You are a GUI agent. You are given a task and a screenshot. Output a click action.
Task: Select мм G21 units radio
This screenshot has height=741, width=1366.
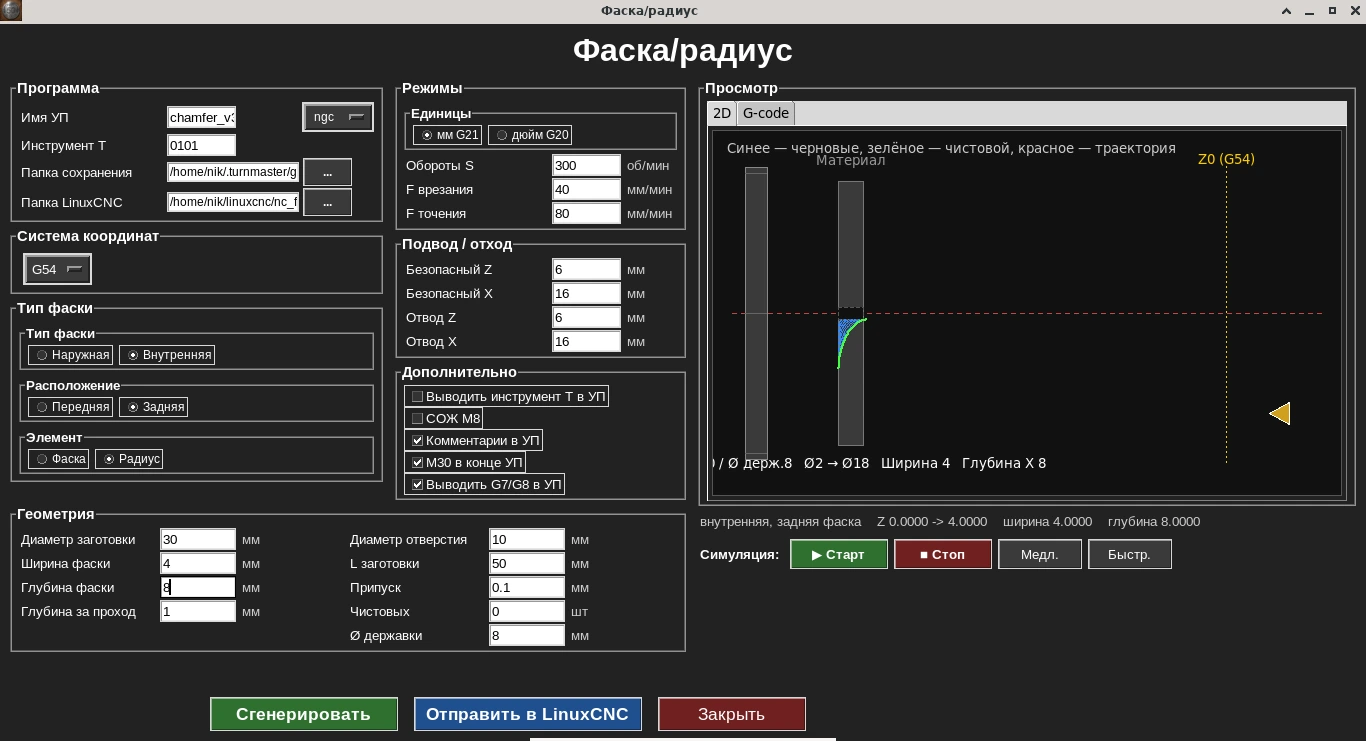[x=449, y=135]
